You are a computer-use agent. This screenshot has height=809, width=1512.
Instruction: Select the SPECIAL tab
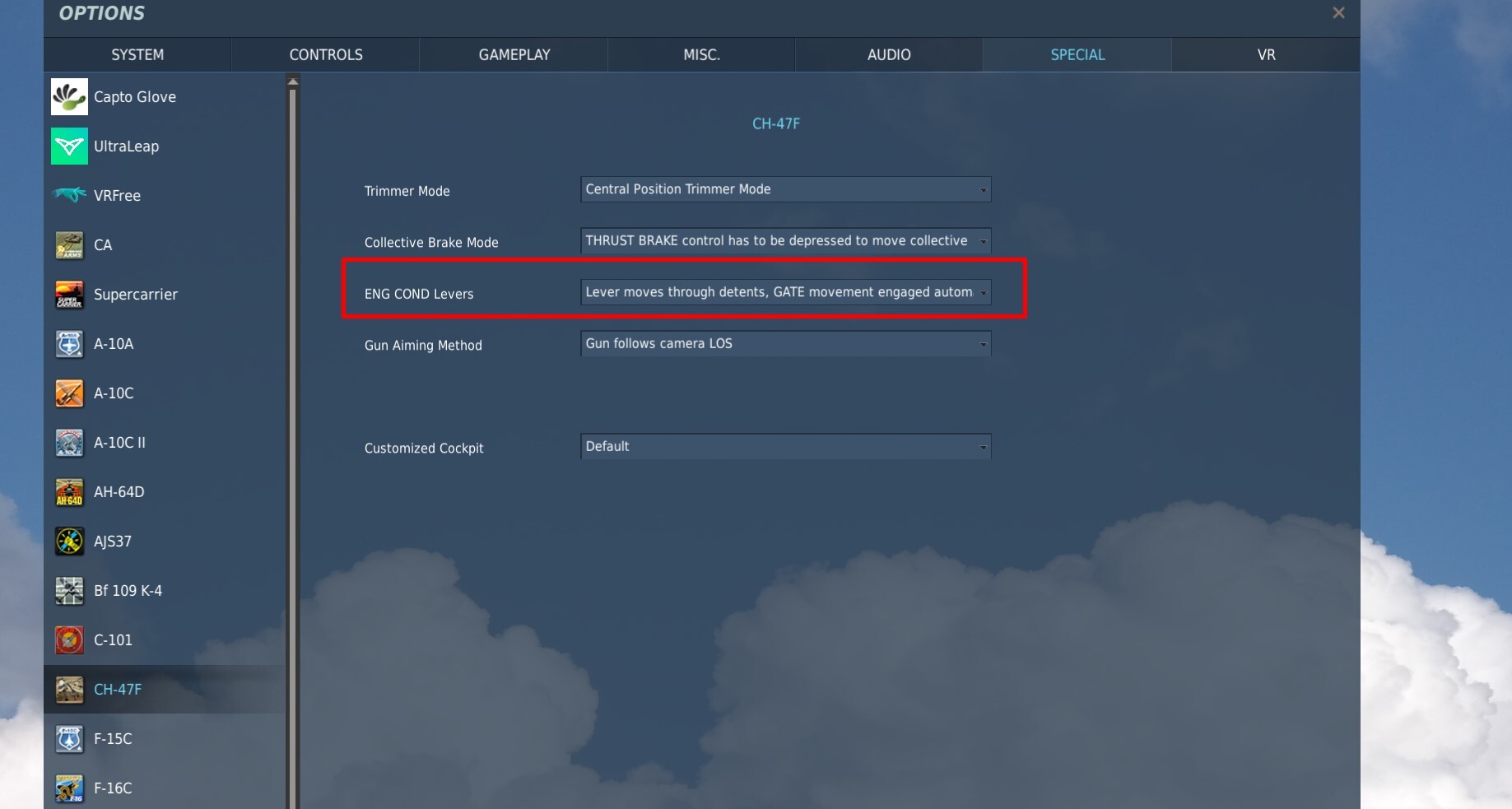[x=1077, y=54]
